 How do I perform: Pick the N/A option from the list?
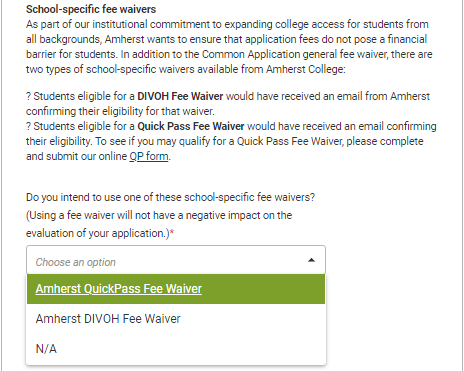pyautogui.click(x=176, y=349)
